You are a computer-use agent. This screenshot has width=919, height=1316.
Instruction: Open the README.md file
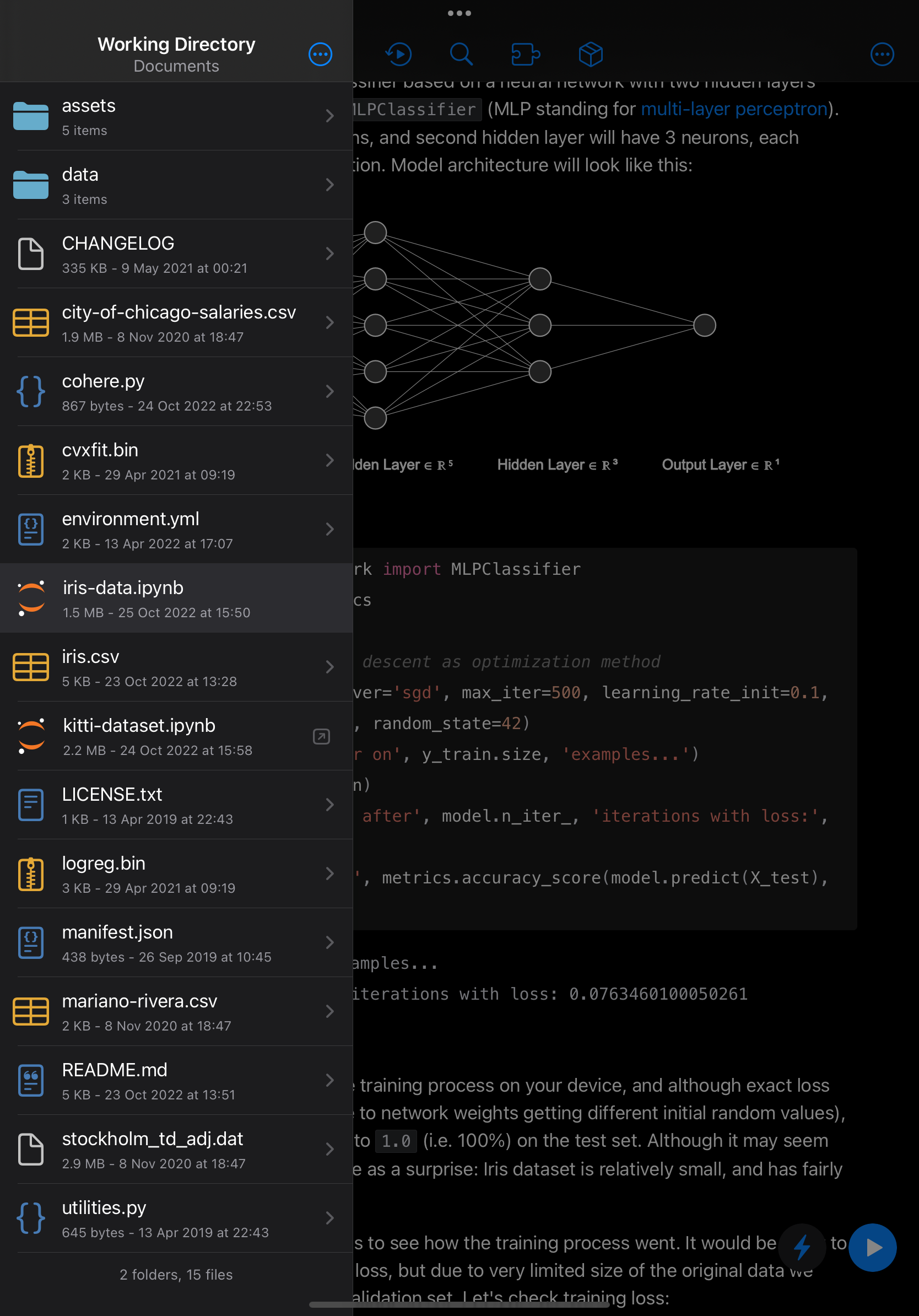coord(172,1081)
